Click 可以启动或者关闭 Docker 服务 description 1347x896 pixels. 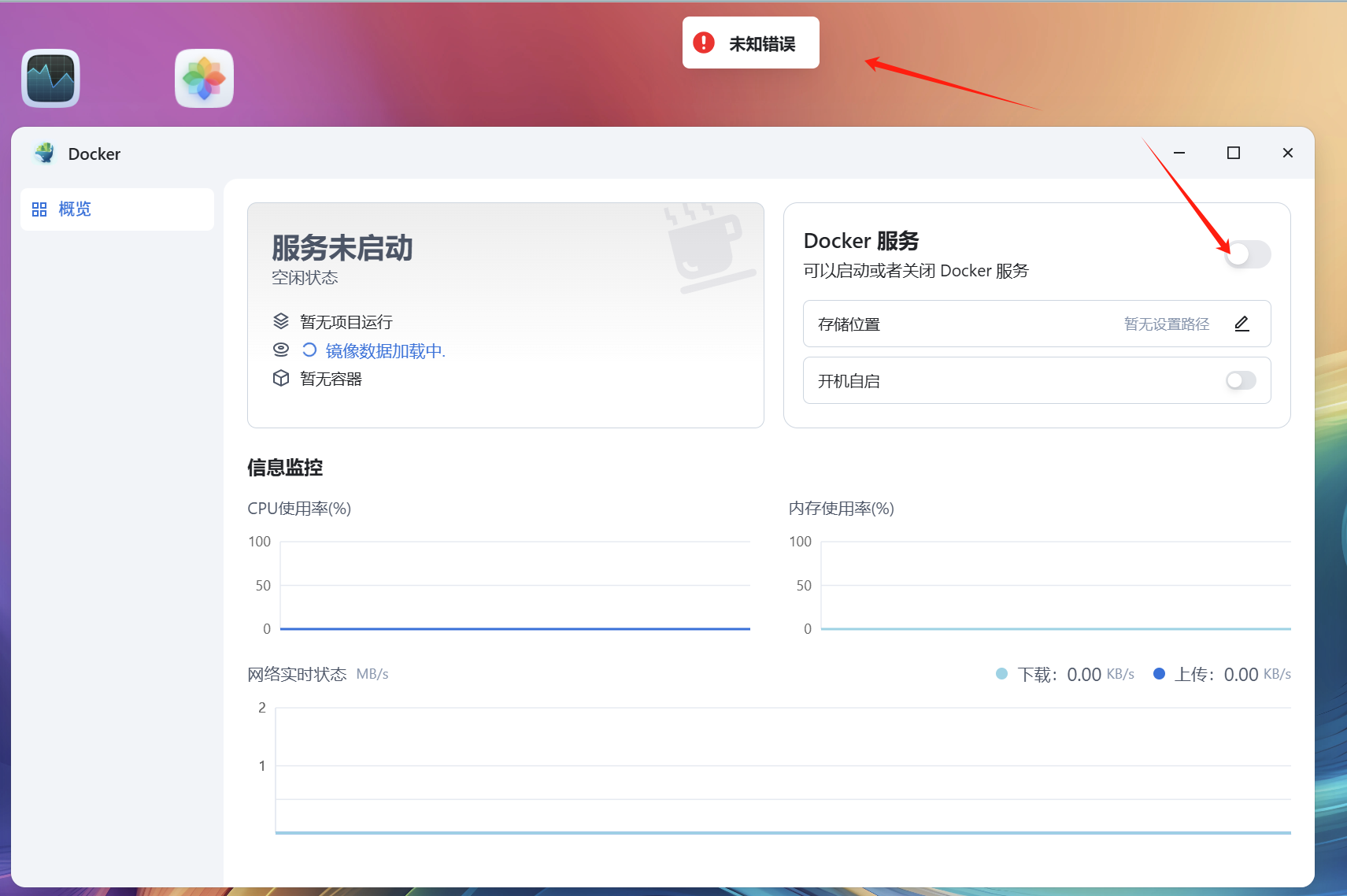(x=916, y=271)
